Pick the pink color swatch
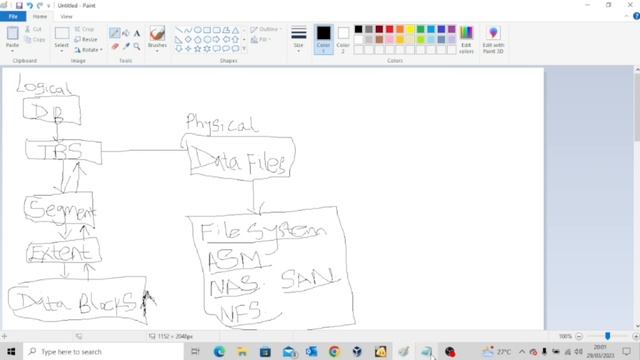The height and width of the screenshot is (360, 640). 389,40
